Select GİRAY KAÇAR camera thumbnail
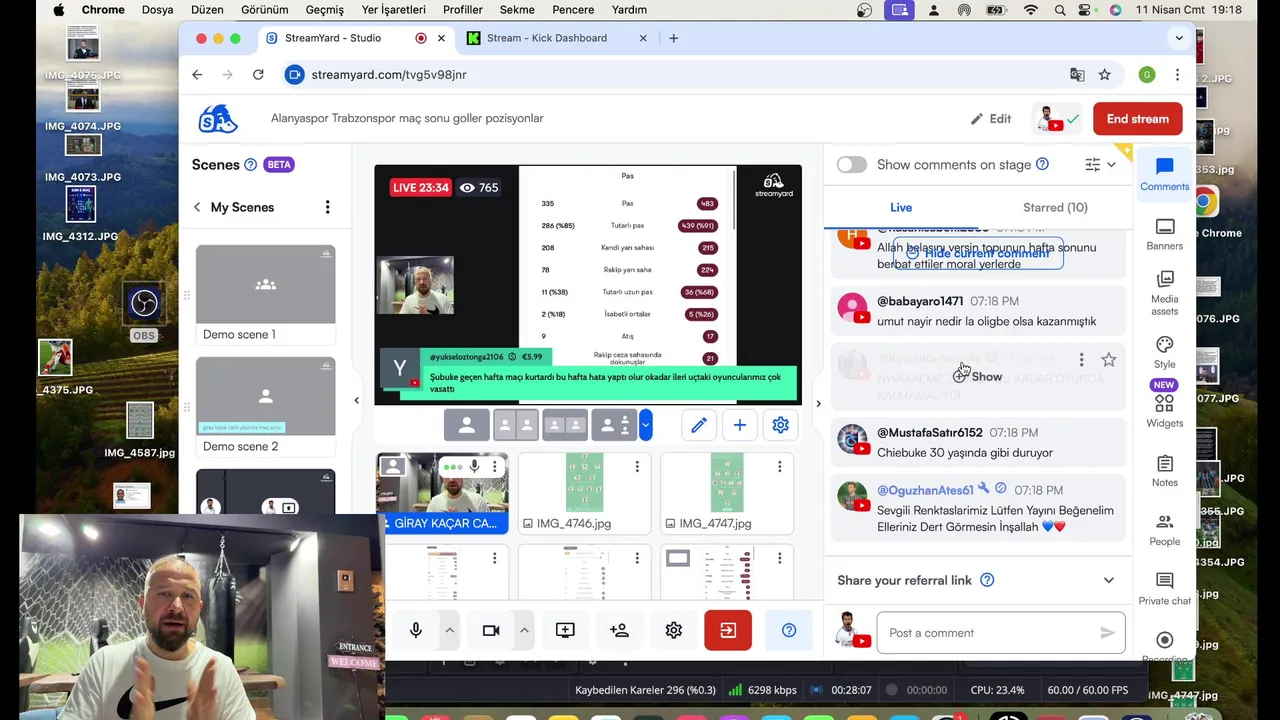 point(442,493)
